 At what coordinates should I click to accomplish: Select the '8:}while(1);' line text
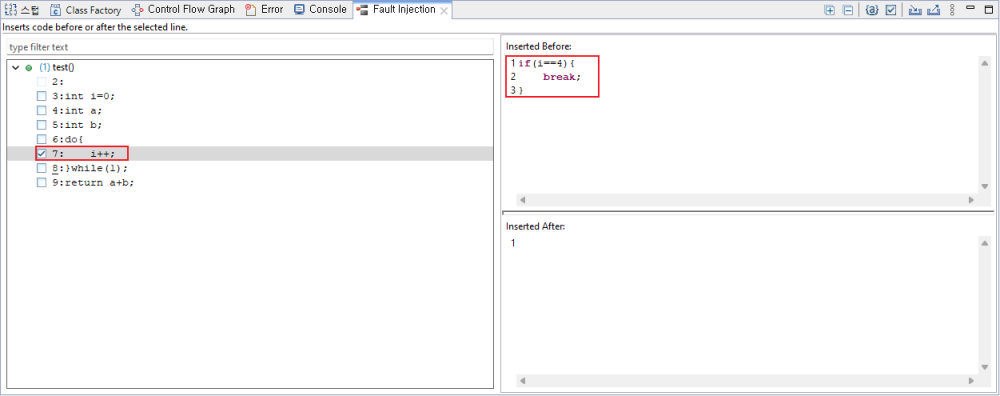pos(90,168)
